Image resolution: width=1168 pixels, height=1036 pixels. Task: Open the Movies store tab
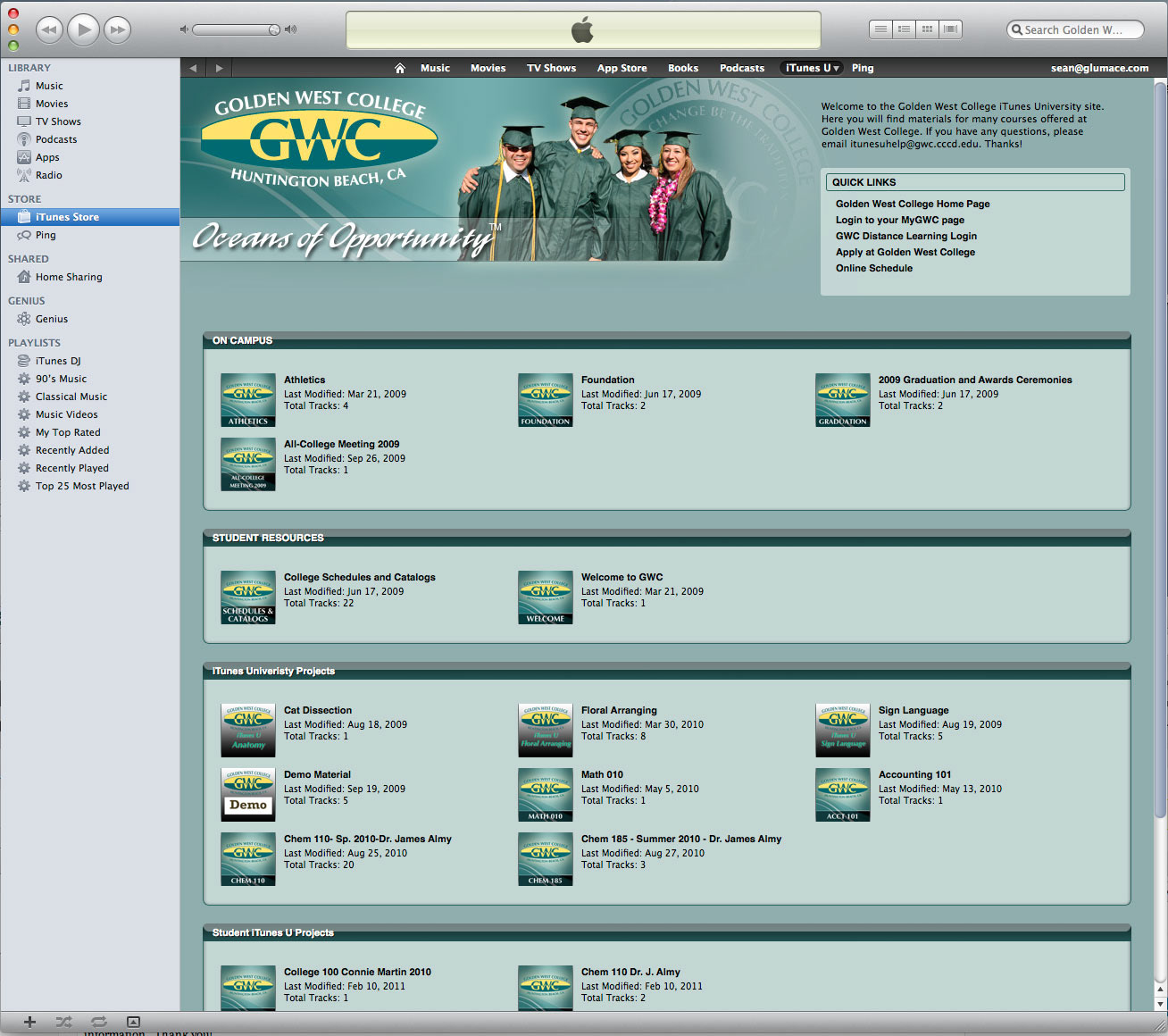[x=488, y=68]
